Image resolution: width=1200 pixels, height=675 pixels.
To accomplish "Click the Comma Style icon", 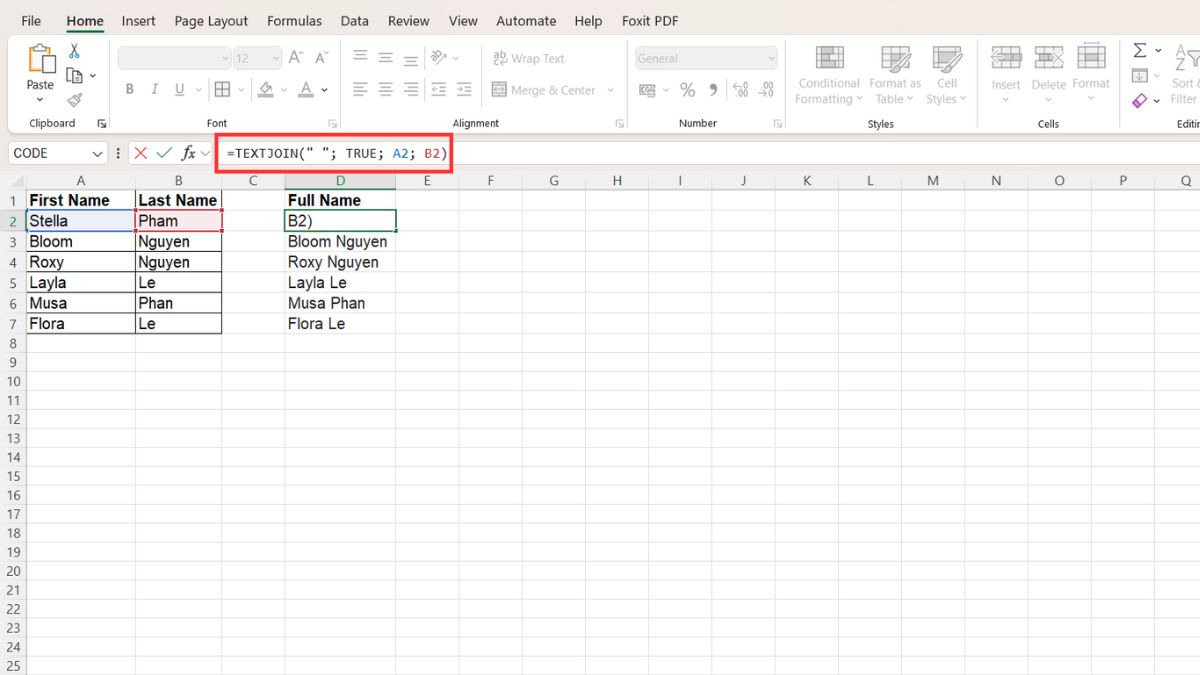I will pos(712,89).
